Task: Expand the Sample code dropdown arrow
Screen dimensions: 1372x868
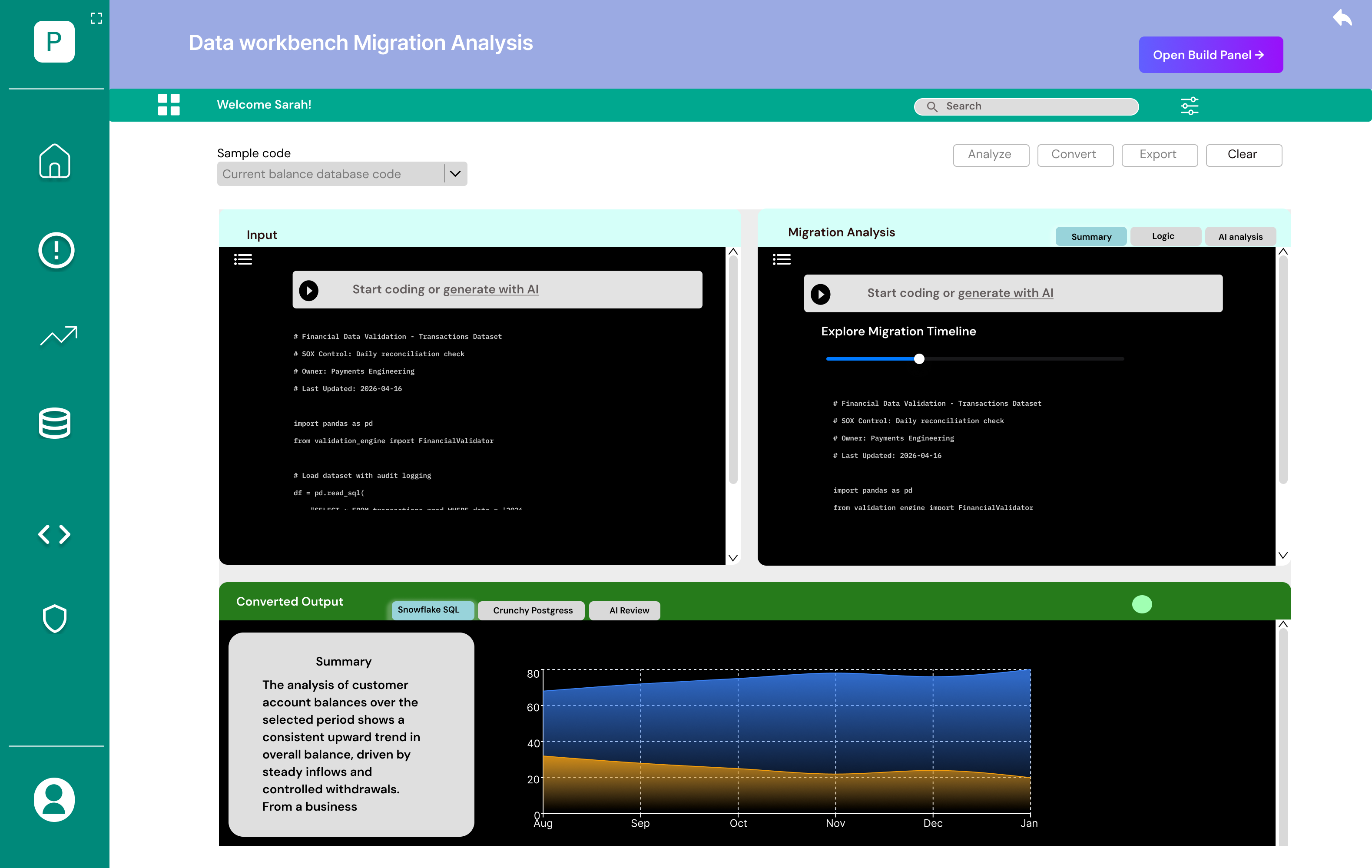Action: (x=455, y=173)
